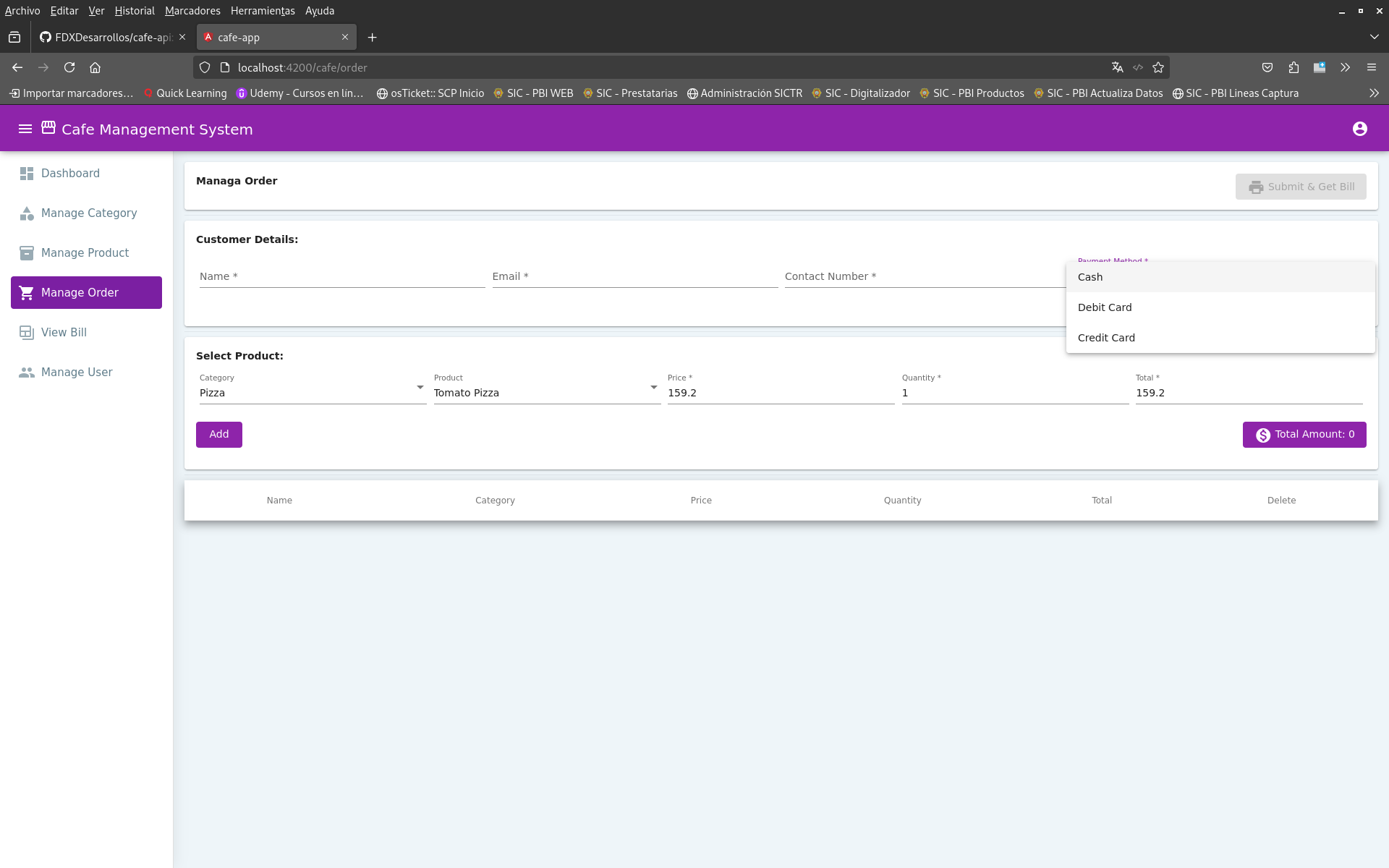Click the Manage Category shapes icon
The image size is (1389, 868).
coord(27,213)
